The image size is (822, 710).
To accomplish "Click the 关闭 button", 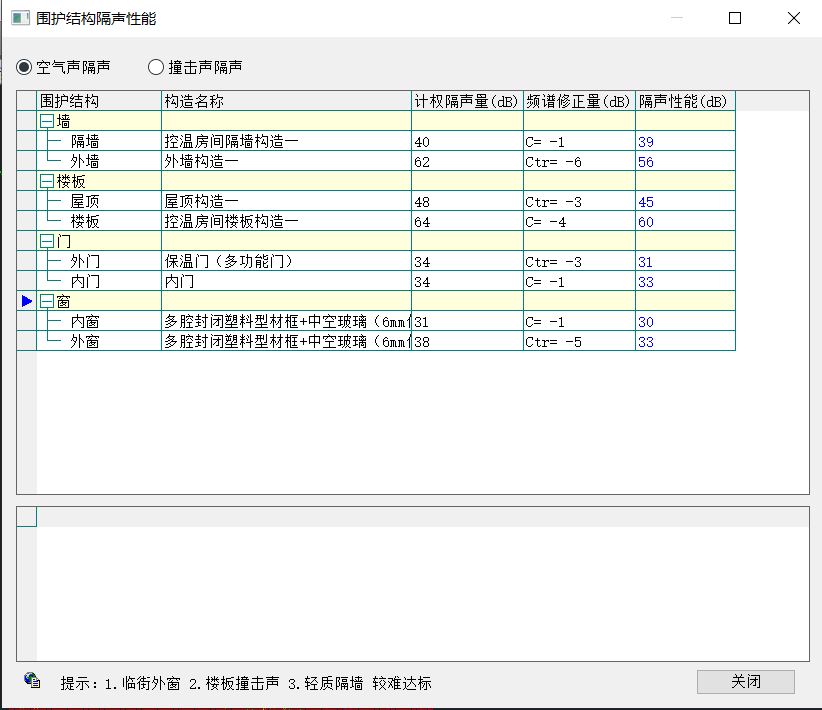I will [x=745, y=682].
